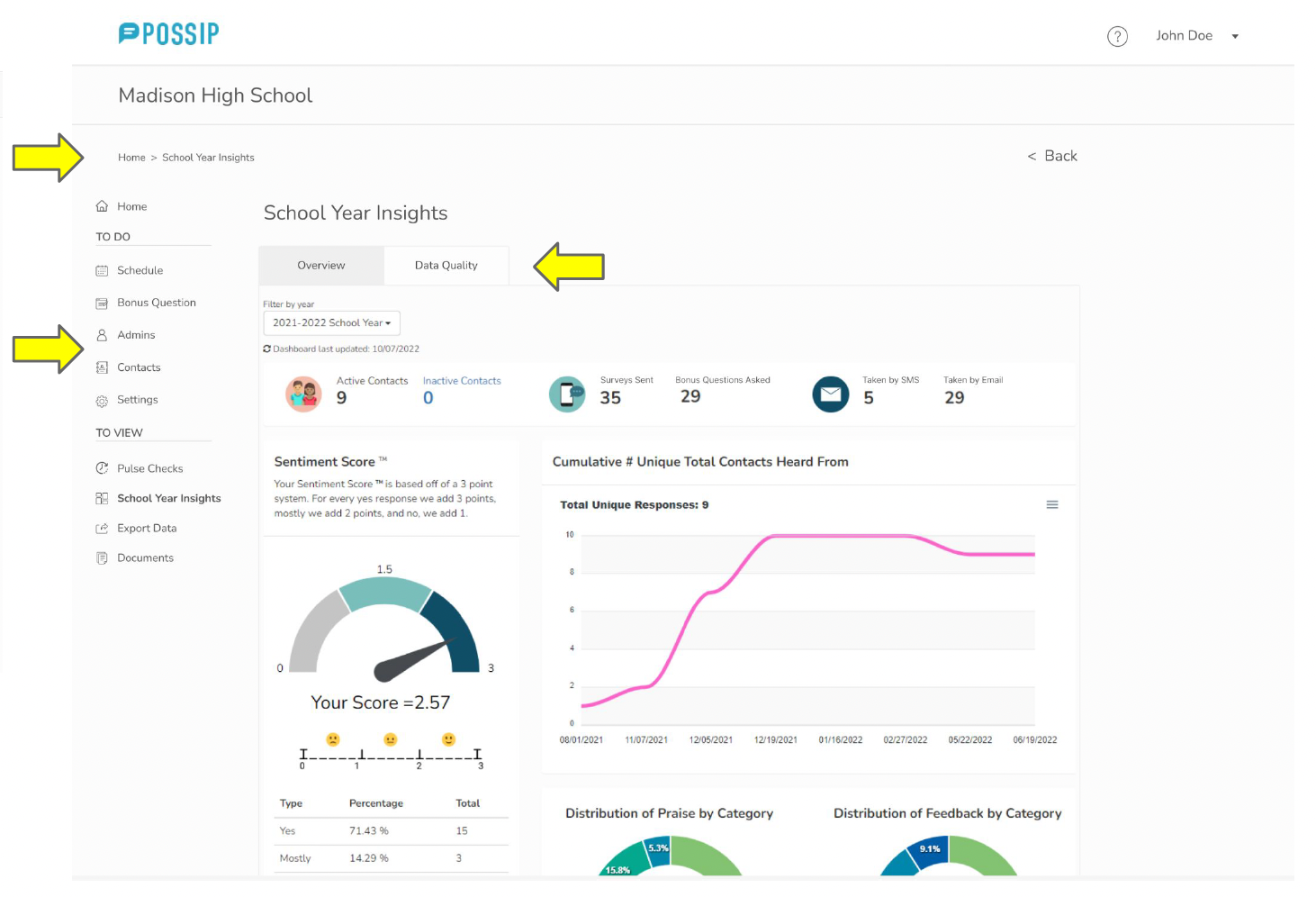Click the Percentage column header
This screenshot has height=897, width=1316.
point(376,803)
